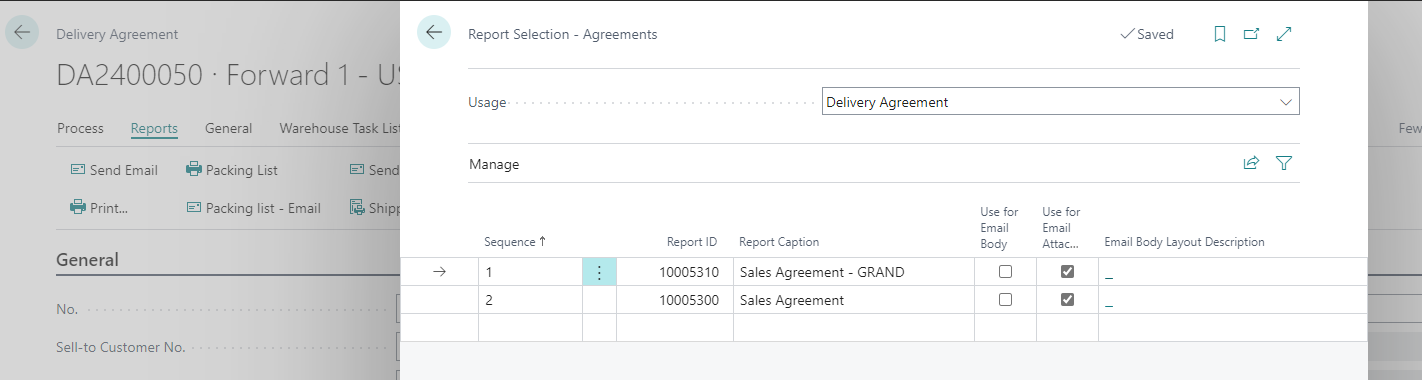Select the Reports tab
This screenshot has width=1422, height=380.
[x=154, y=128]
